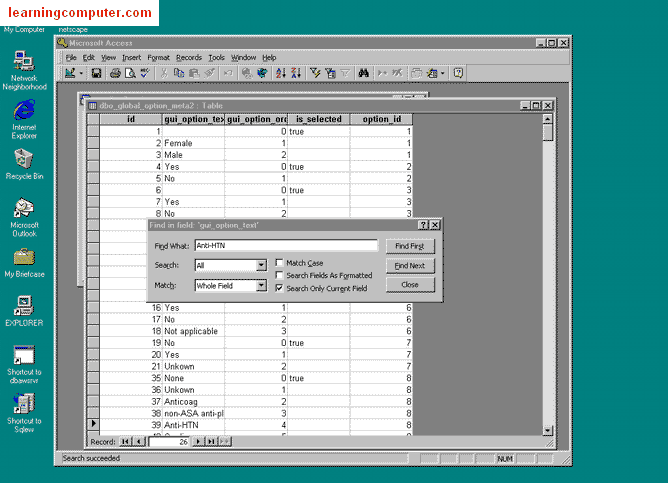Open the View menu
Viewport: 668px width, 483px height.
pyautogui.click(x=108, y=58)
